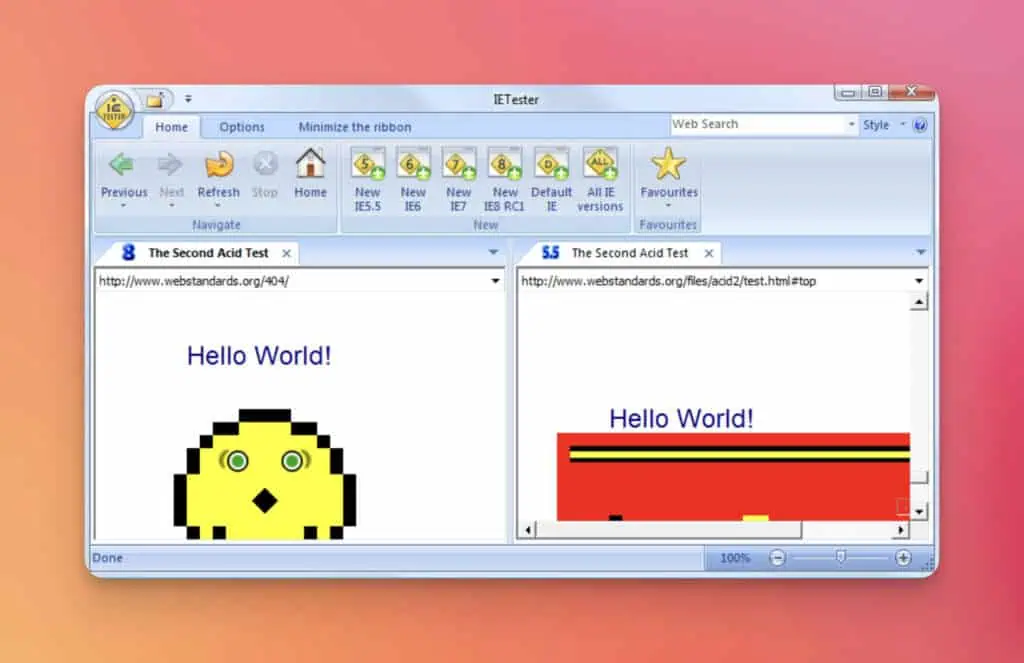Click the zoom slider handle
This screenshot has width=1024, height=663.
pos(840,557)
